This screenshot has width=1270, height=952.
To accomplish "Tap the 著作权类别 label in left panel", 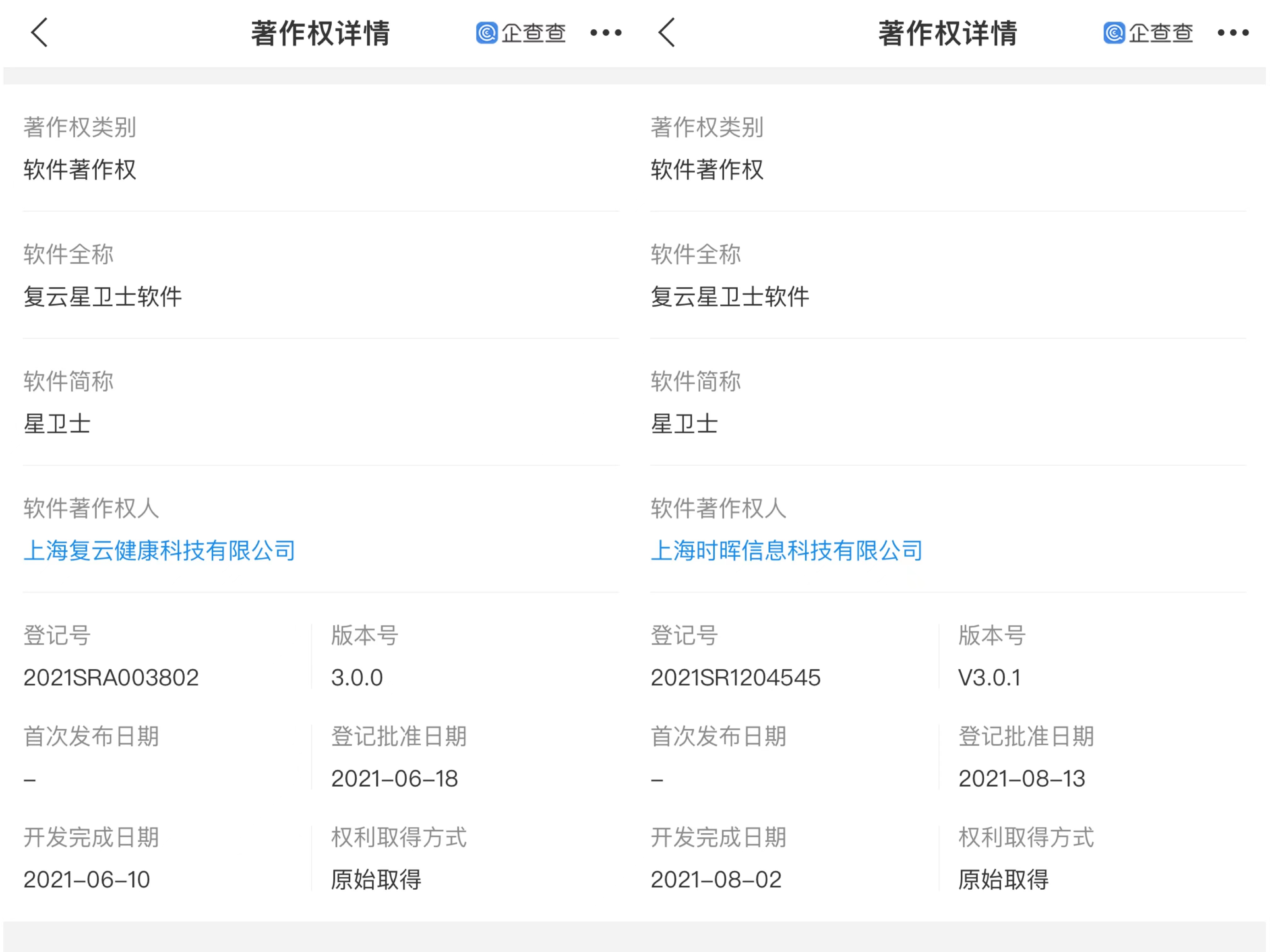I will (80, 127).
